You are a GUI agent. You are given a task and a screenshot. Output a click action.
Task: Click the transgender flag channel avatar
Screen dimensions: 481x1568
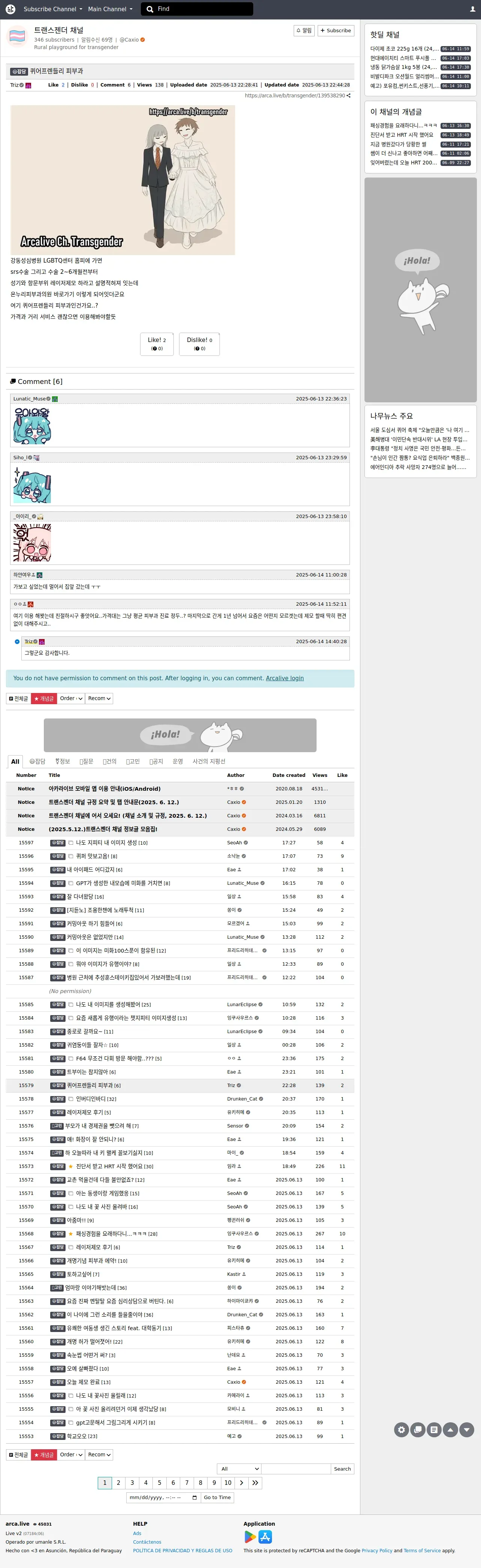17,37
